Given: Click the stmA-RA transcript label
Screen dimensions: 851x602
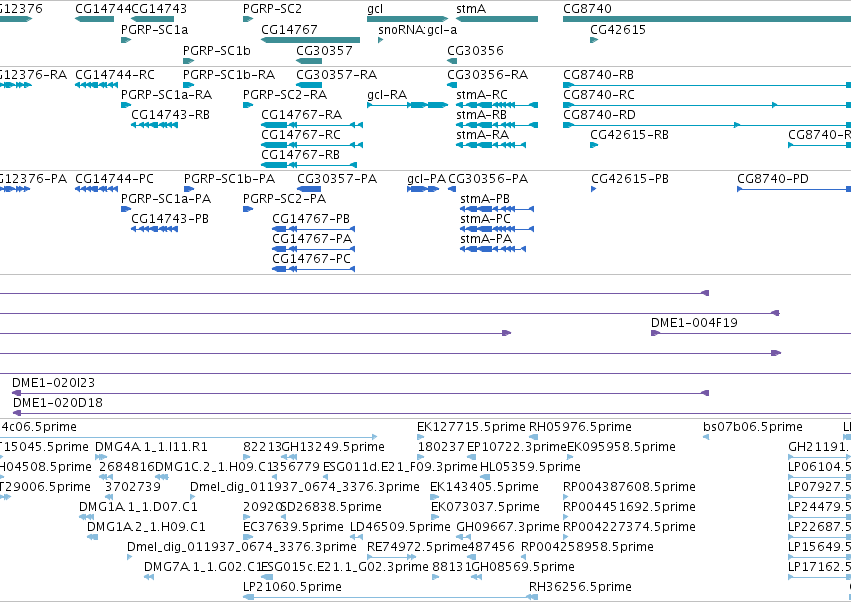Looking at the screenshot, I should (482, 135).
